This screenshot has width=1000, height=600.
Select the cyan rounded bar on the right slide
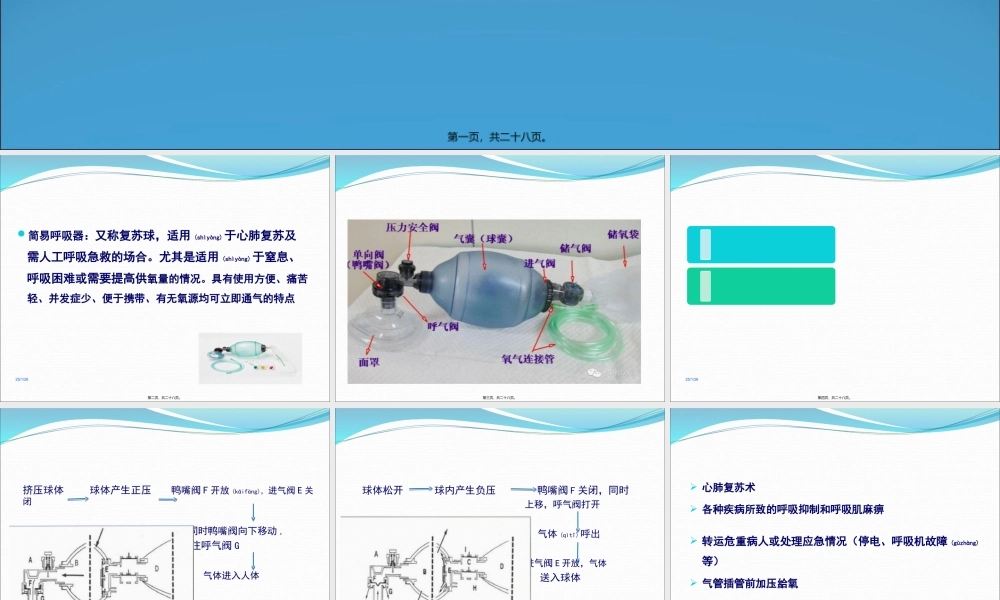pyautogui.click(x=760, y=245)
